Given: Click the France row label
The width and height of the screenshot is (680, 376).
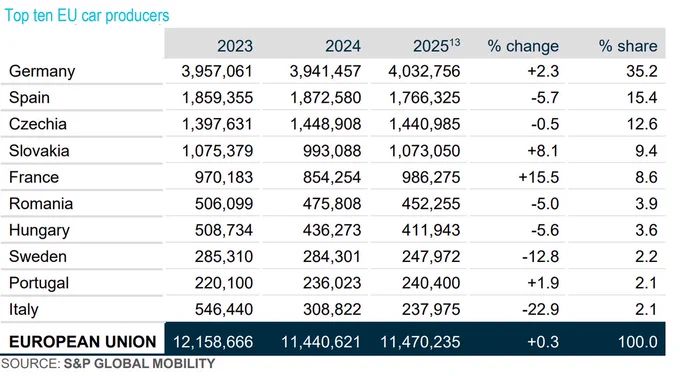Looking at the screenshot, I should pyautogui.click(x=34, y=177).
